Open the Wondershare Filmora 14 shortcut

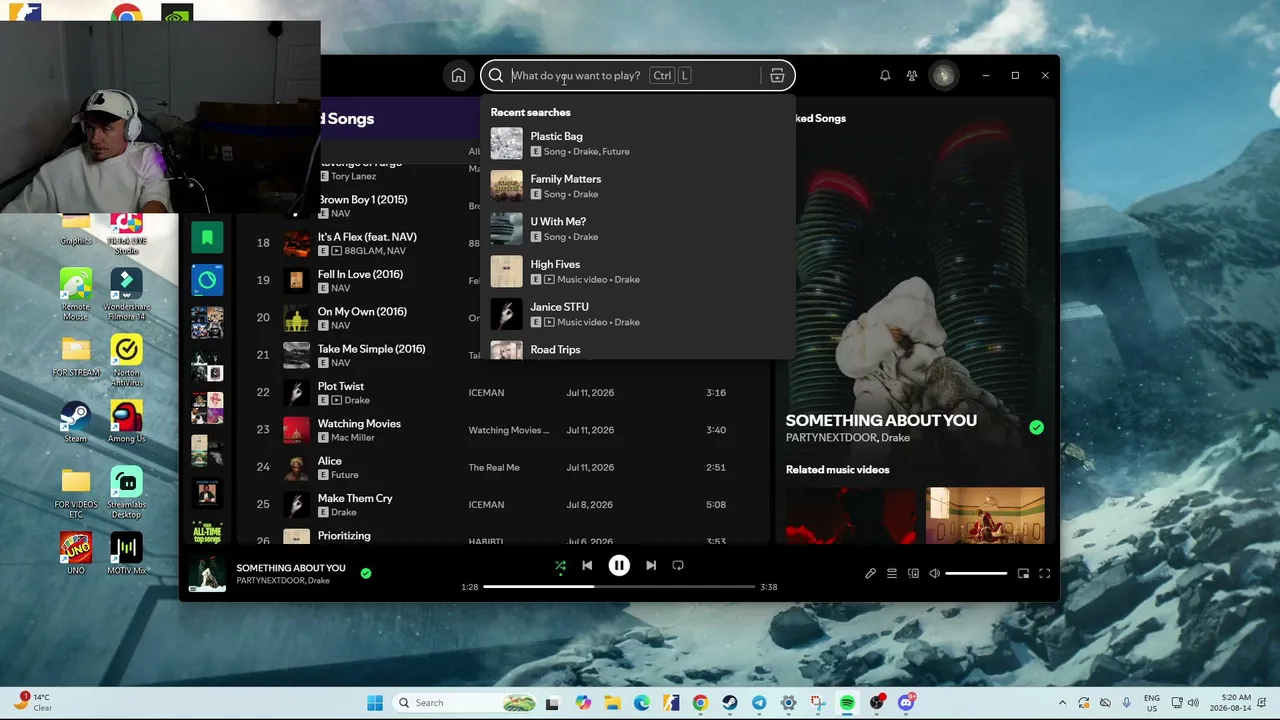126,294
